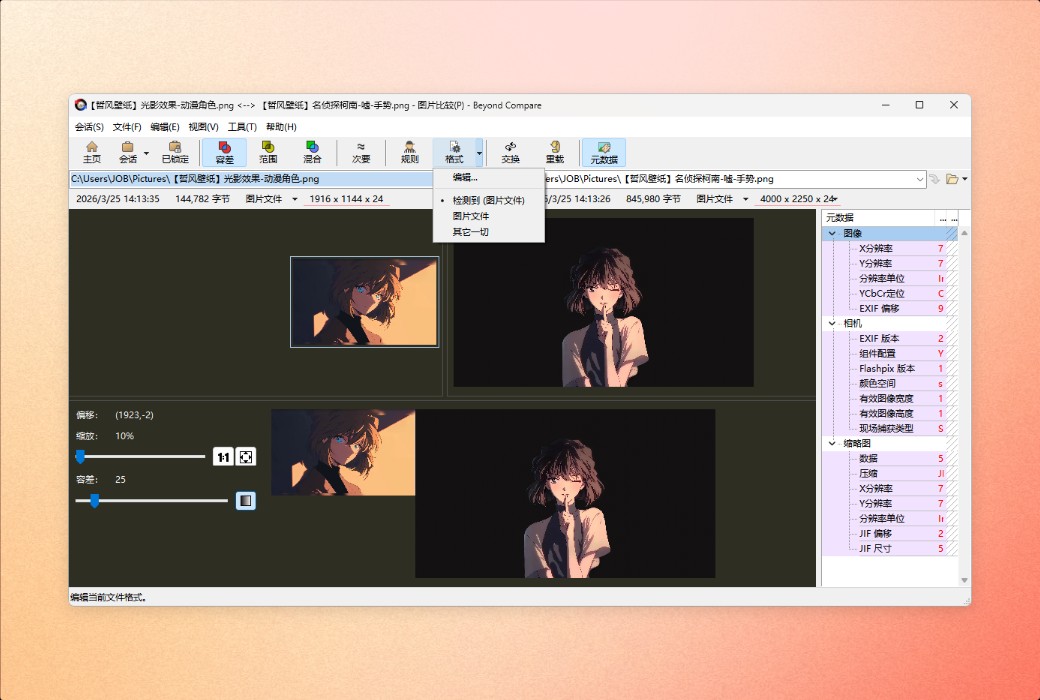Click the 交换 swap sides icon
Screen dimensions: 1040x700
point(510,152)
